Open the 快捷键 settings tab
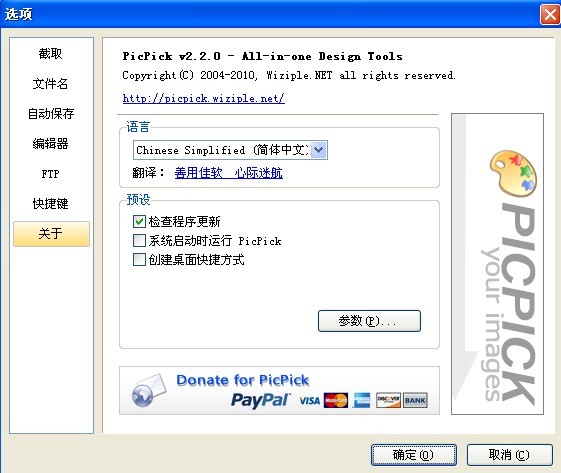The width and height of the screenshot is (561, 473). pyautogui.click(x=50, y=204)
